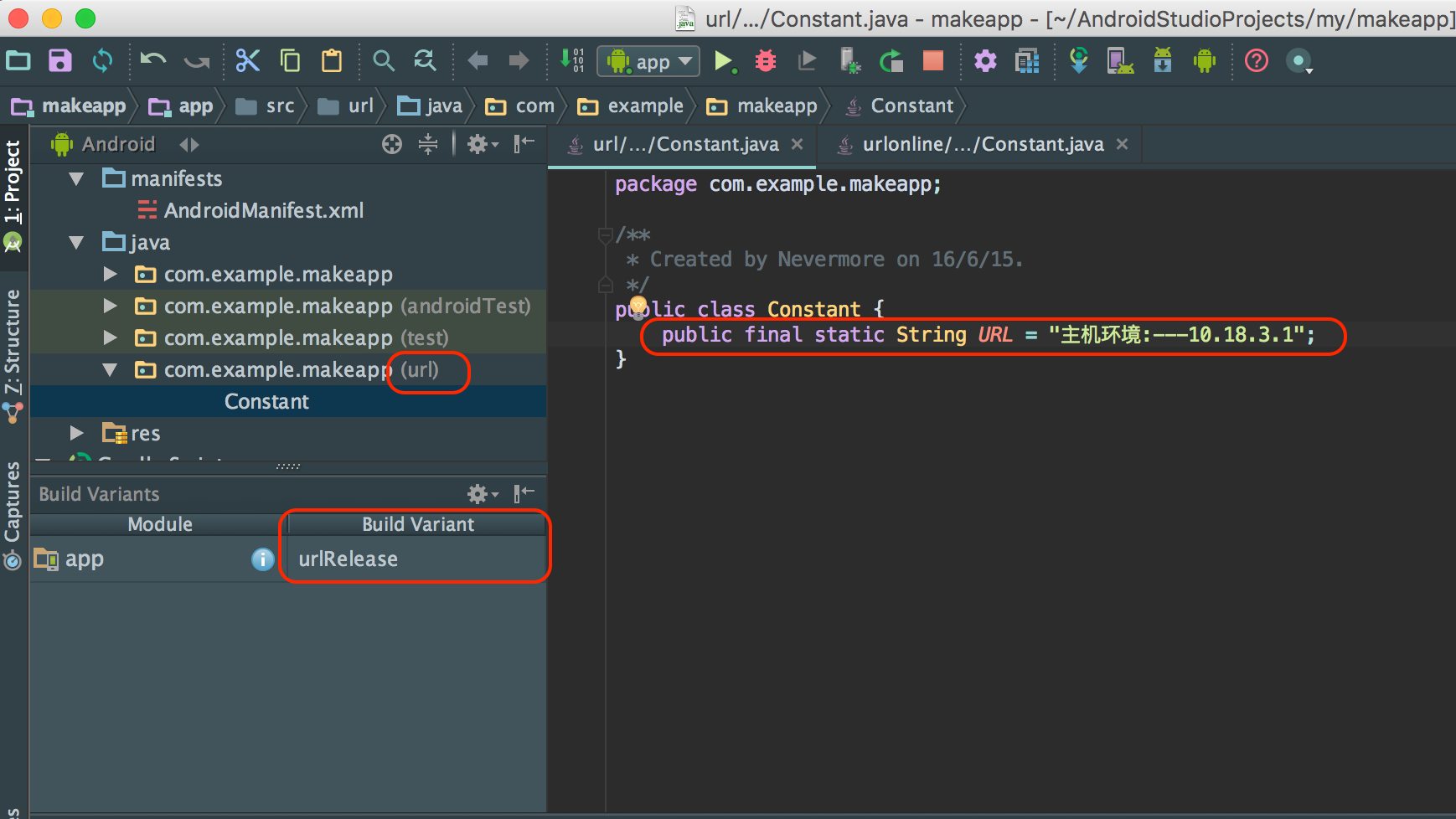Select the Constant class in the tree
1456x819 pixels.
[x=266, y=401]
